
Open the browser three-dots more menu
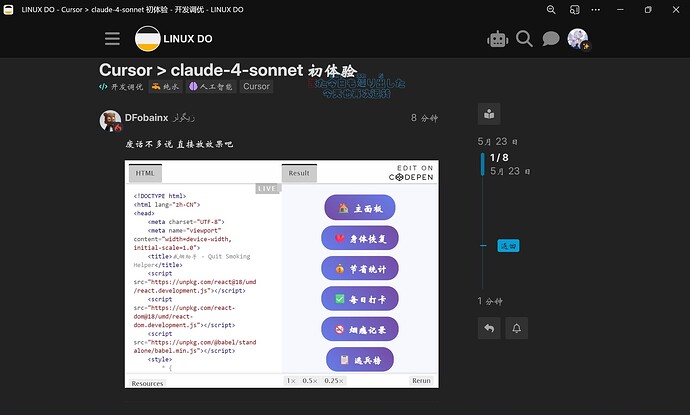pos(595,9)
